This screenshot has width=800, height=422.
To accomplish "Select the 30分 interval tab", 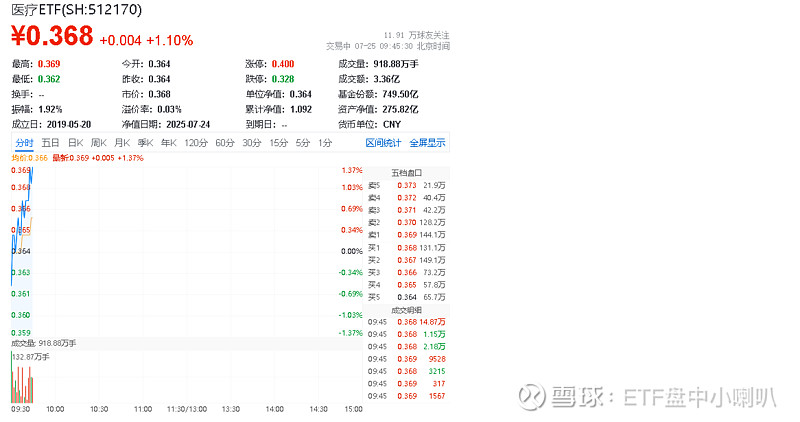I will (252, 143).
